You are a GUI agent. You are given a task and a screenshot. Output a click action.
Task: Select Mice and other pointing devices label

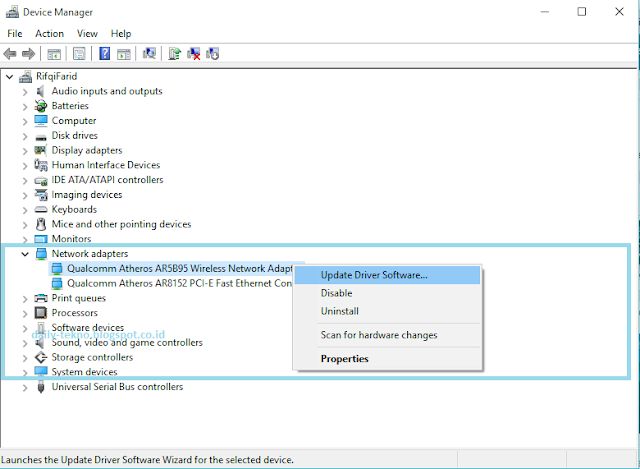point(121,224)
